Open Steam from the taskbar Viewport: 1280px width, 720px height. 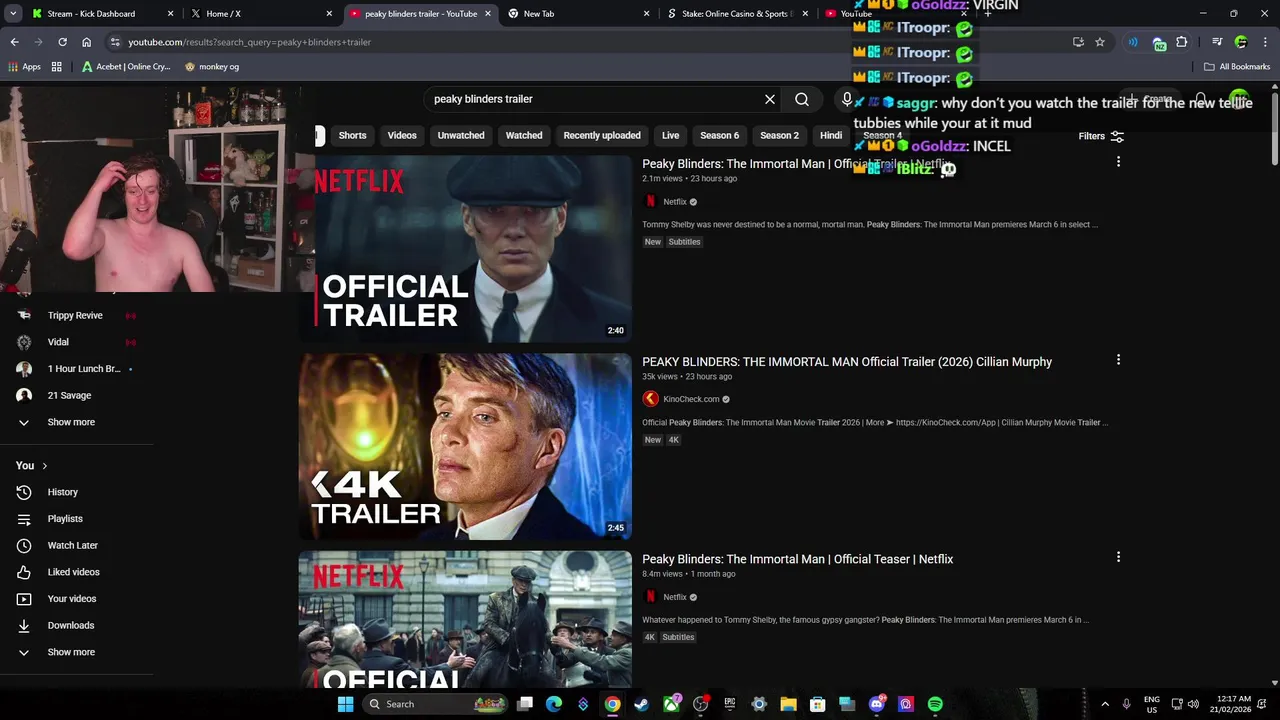click(x=641, y=704)
